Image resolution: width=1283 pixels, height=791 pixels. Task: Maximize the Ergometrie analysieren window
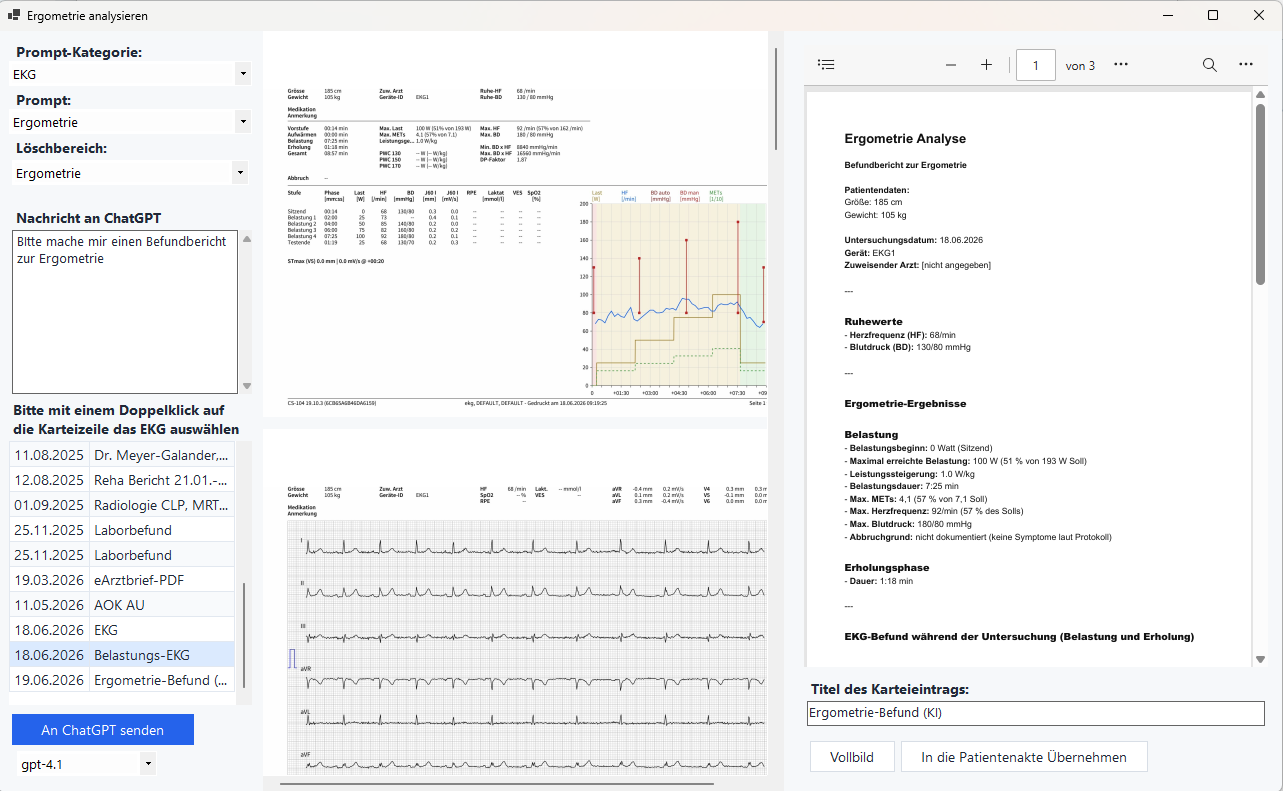[1213, 15]
